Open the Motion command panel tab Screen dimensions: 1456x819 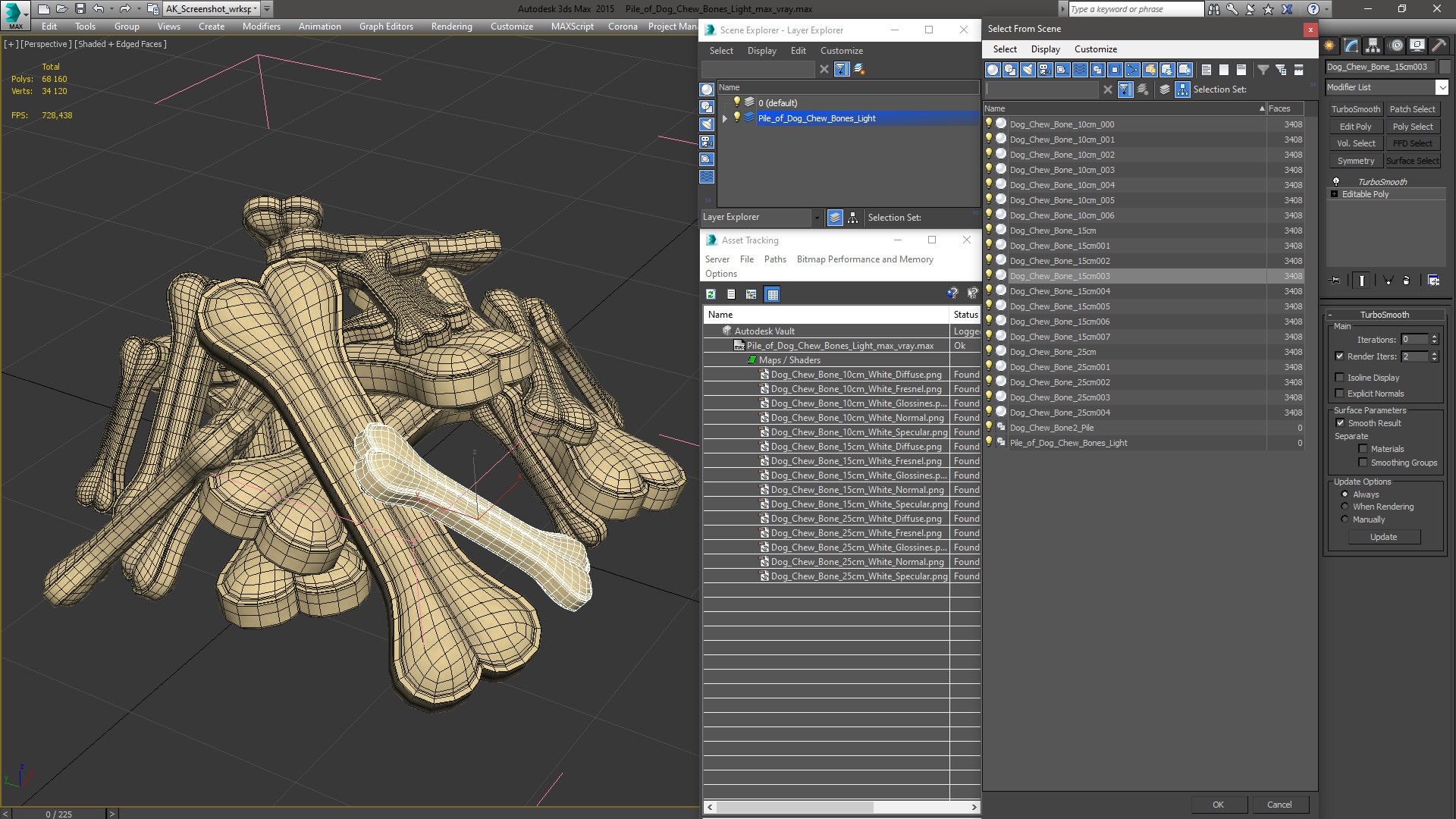(x=1395, y=45)
